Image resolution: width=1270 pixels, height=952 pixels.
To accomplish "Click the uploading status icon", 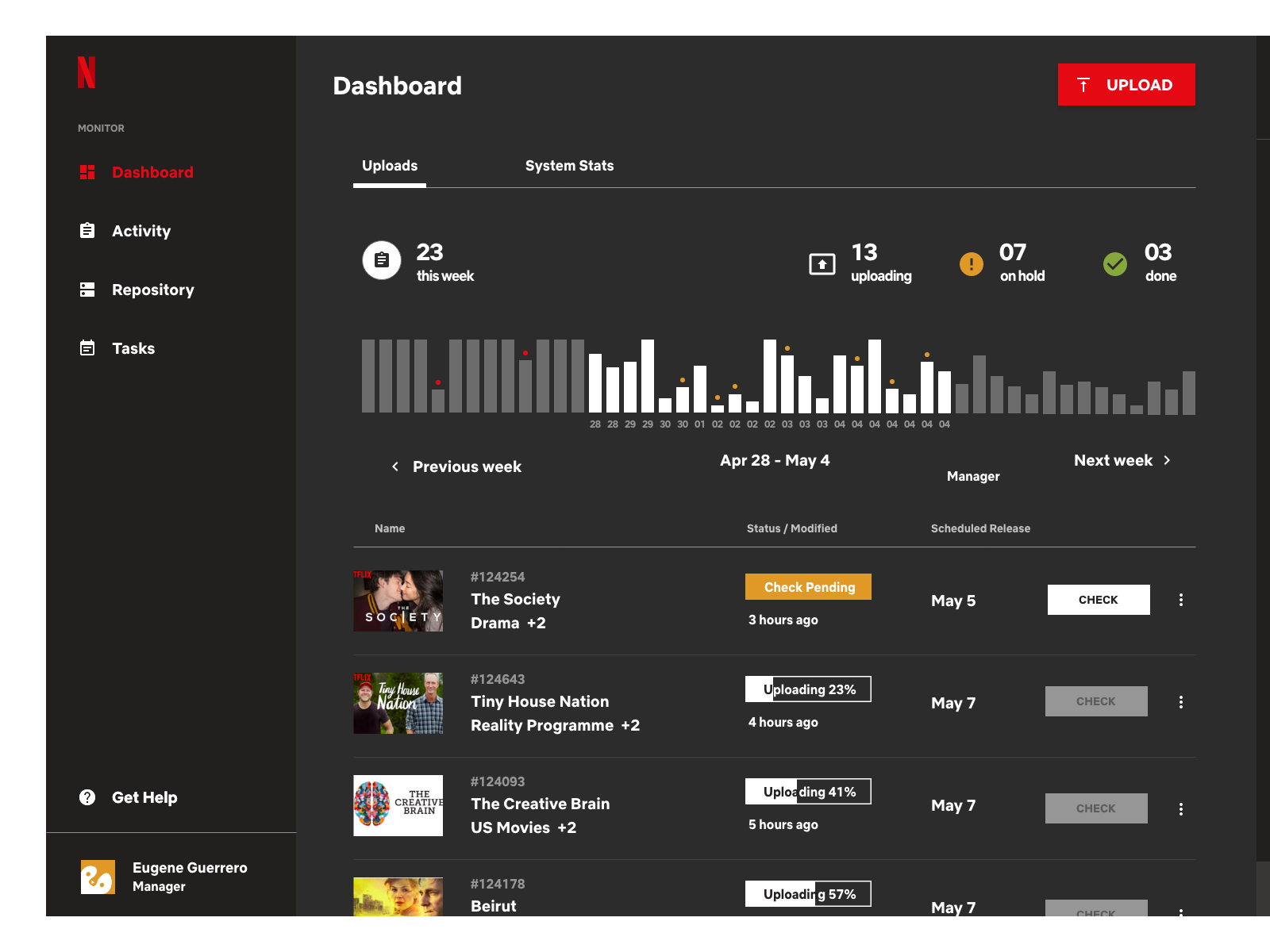I will [x=822, y=263].
